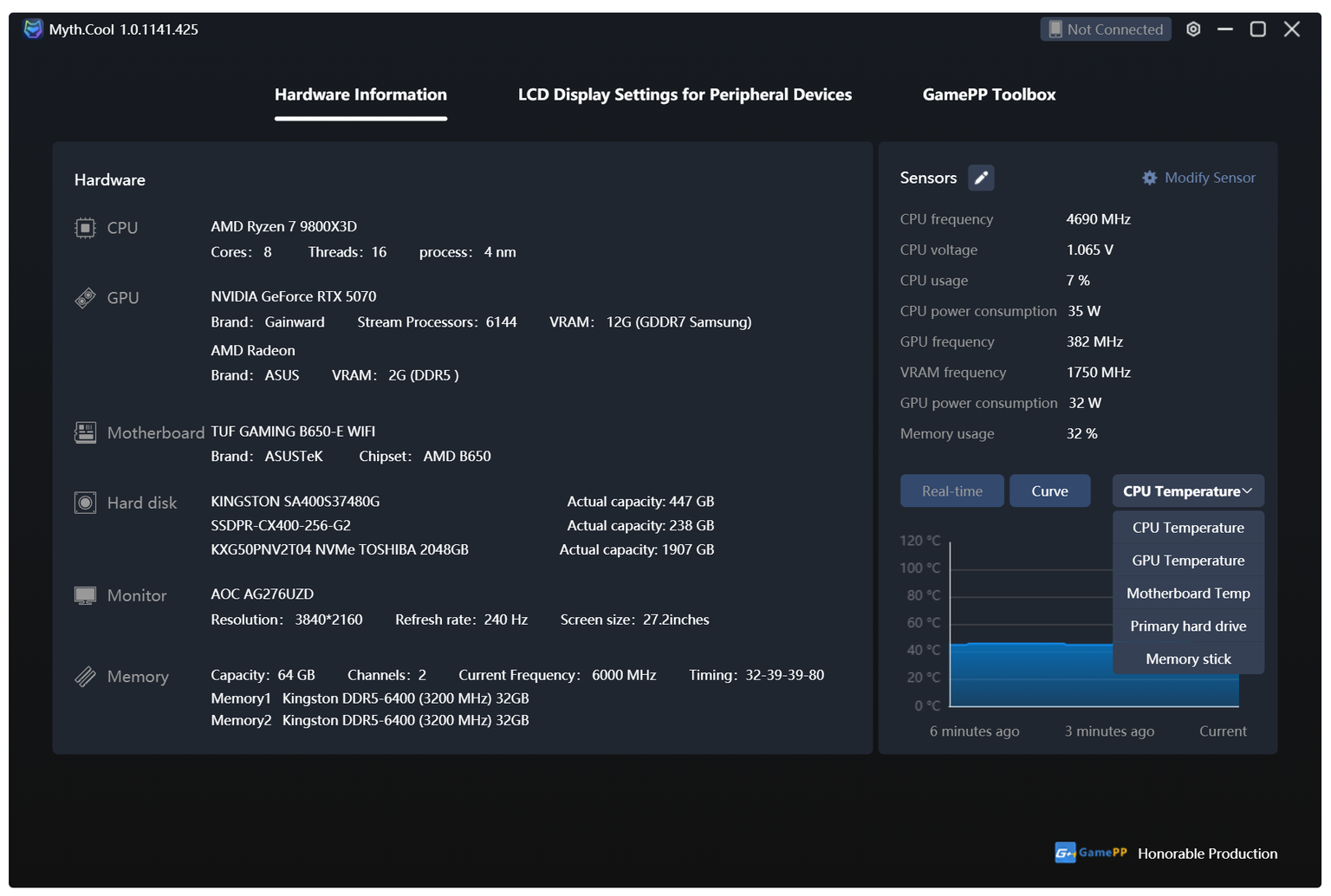Click the Hardware section heading
The height and width of the screenshot is (896, 1331).
110,180
